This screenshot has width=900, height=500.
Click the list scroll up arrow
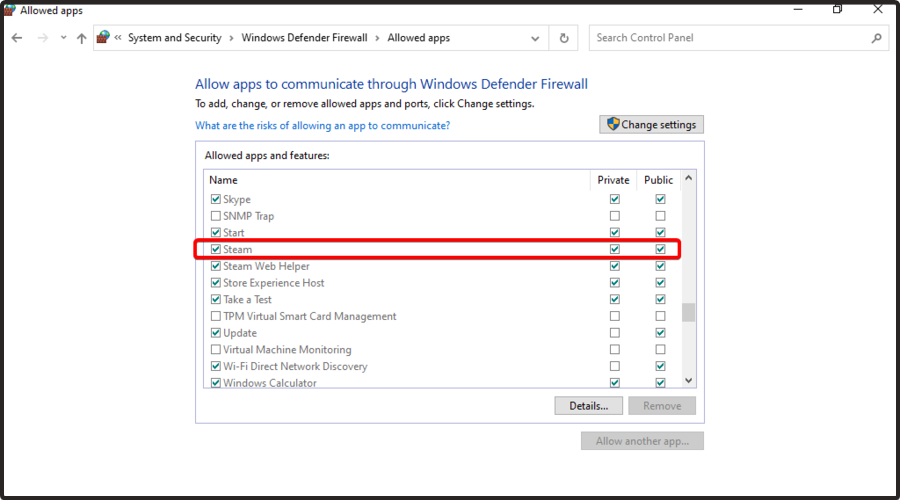(689, 179)
